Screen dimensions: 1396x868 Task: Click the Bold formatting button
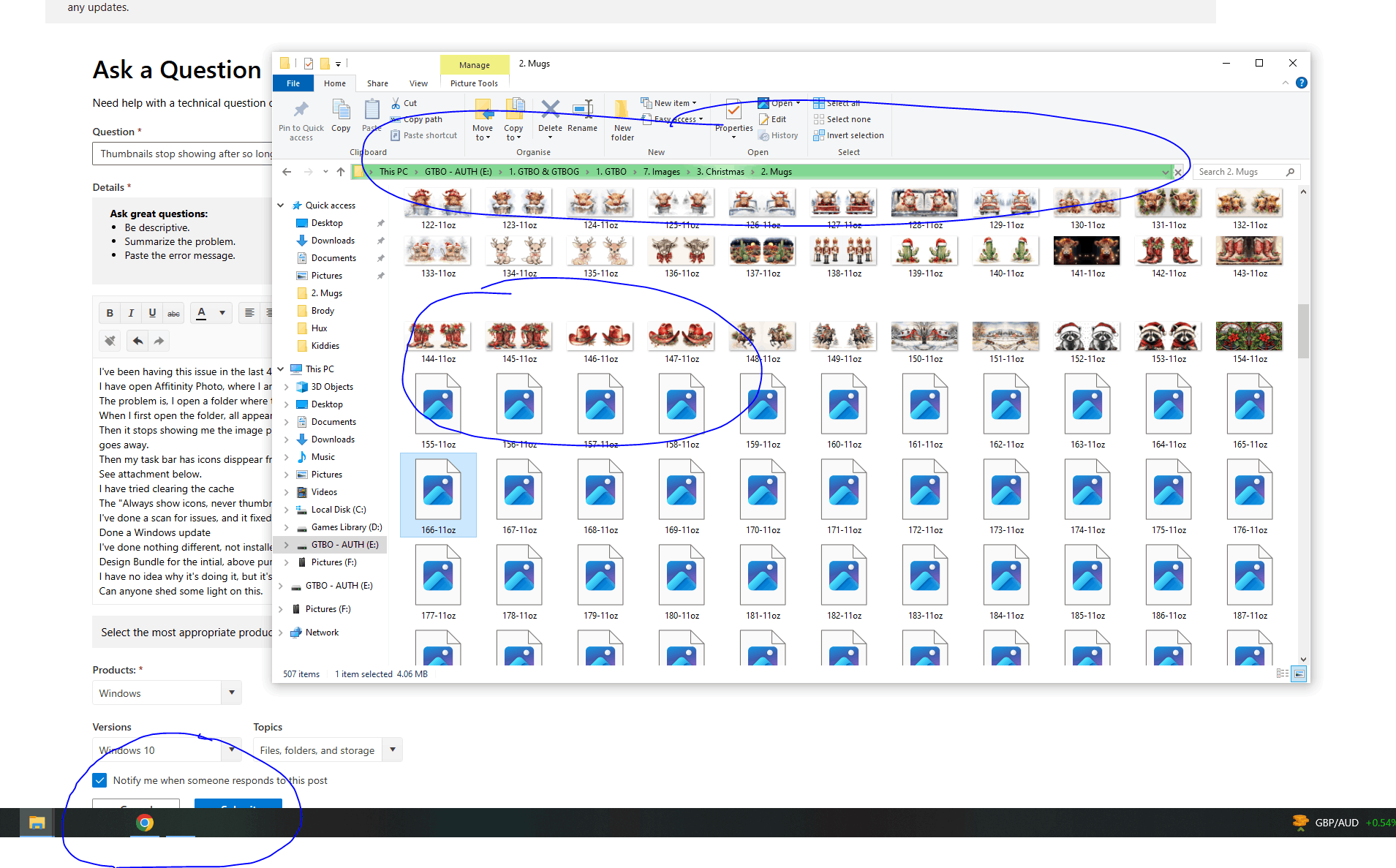pos(110,313)
